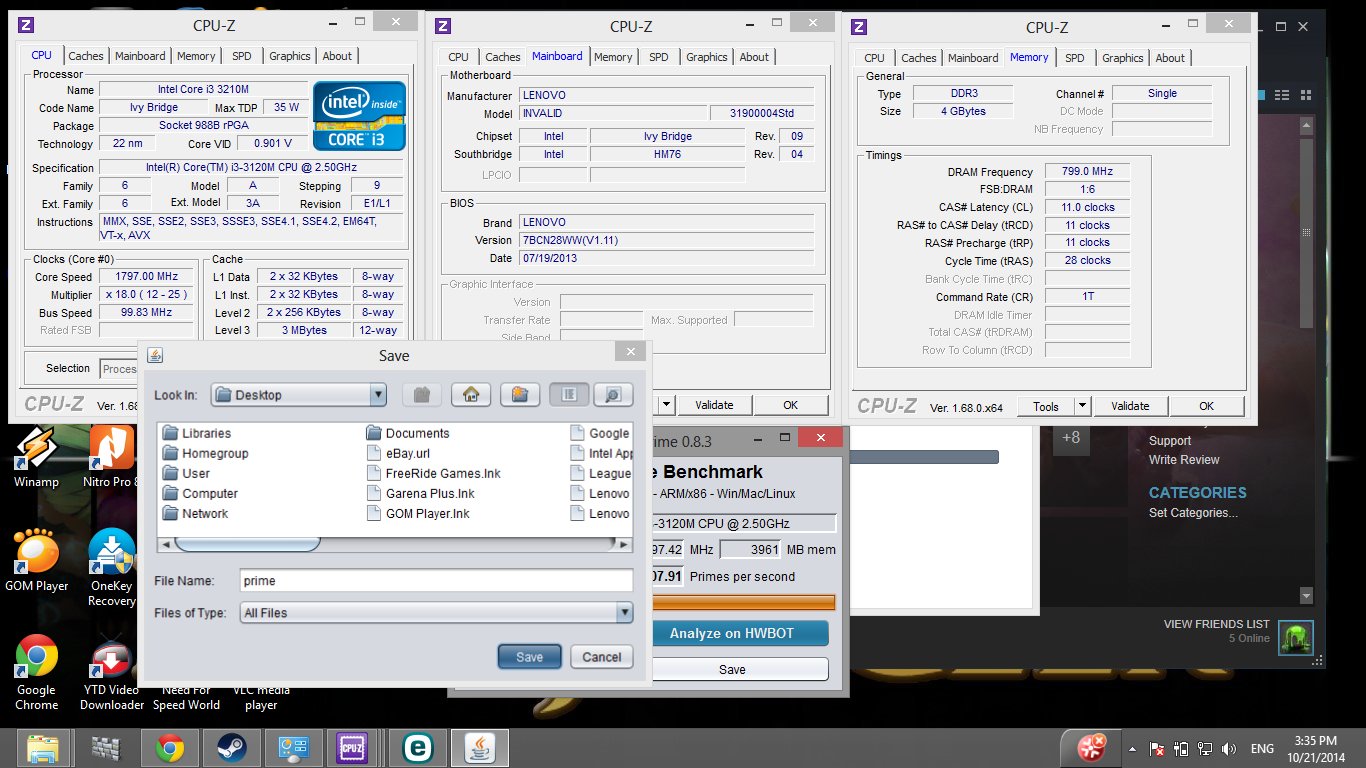Select the Libraries folder in file list
The height and width of the screenshot is (768, 1366).
point(197,433)
